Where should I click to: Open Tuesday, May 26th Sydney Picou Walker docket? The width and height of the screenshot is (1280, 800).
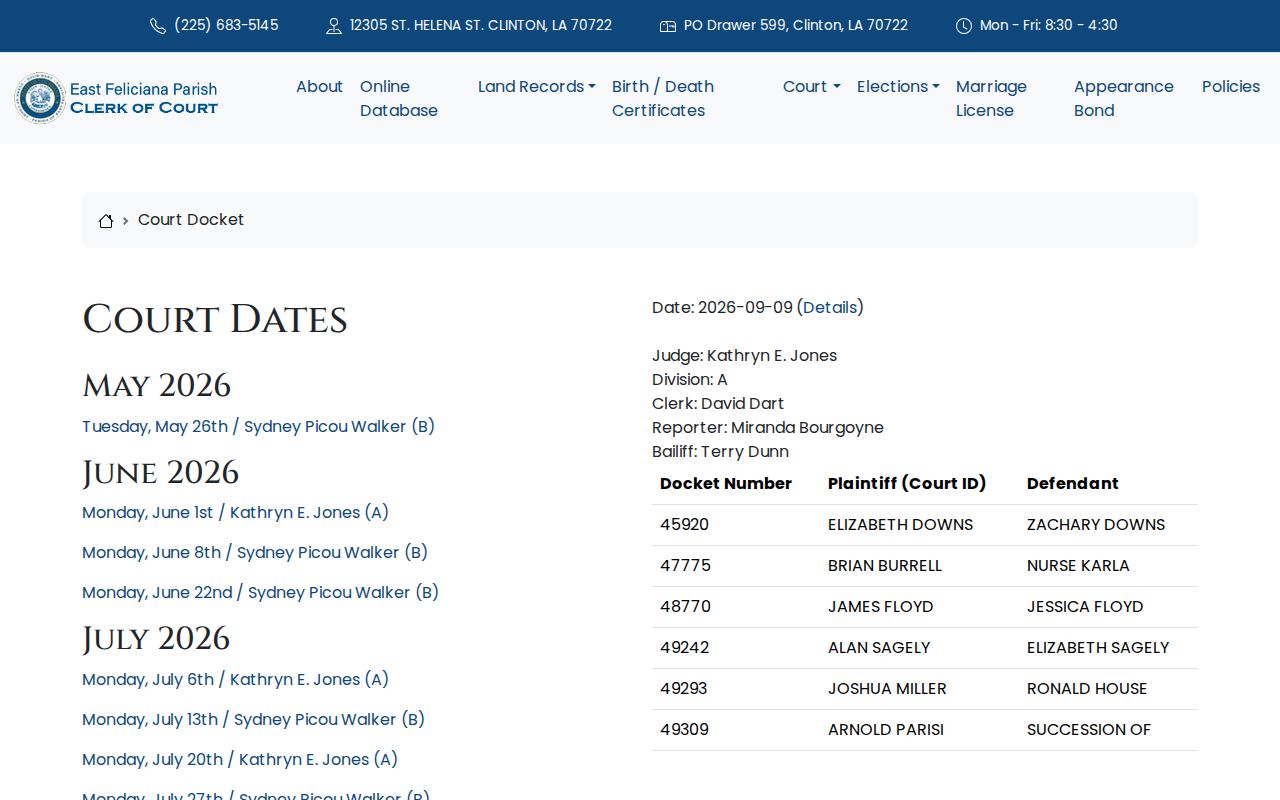point(258,427)
